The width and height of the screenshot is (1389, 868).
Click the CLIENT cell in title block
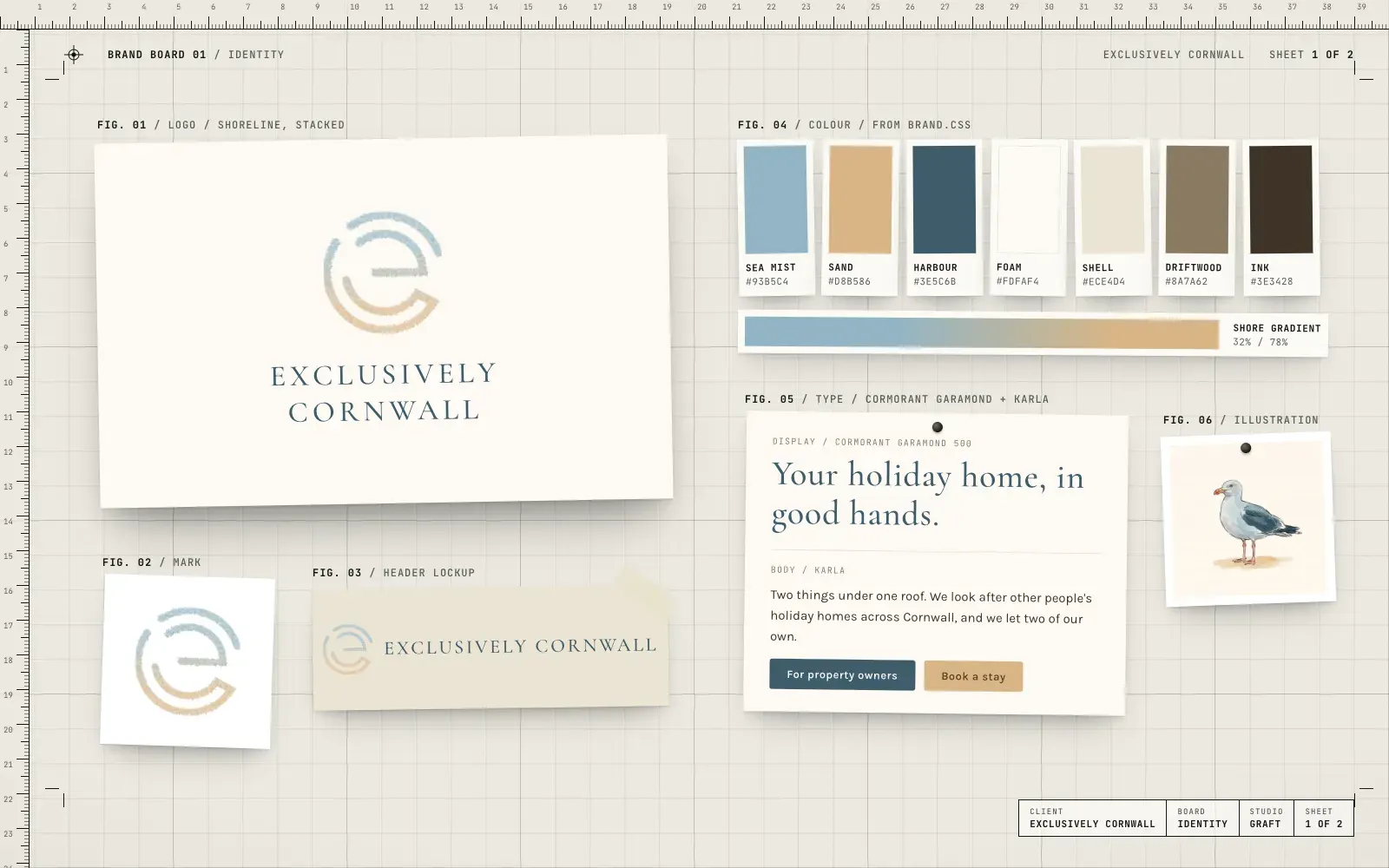[1092, 818]
